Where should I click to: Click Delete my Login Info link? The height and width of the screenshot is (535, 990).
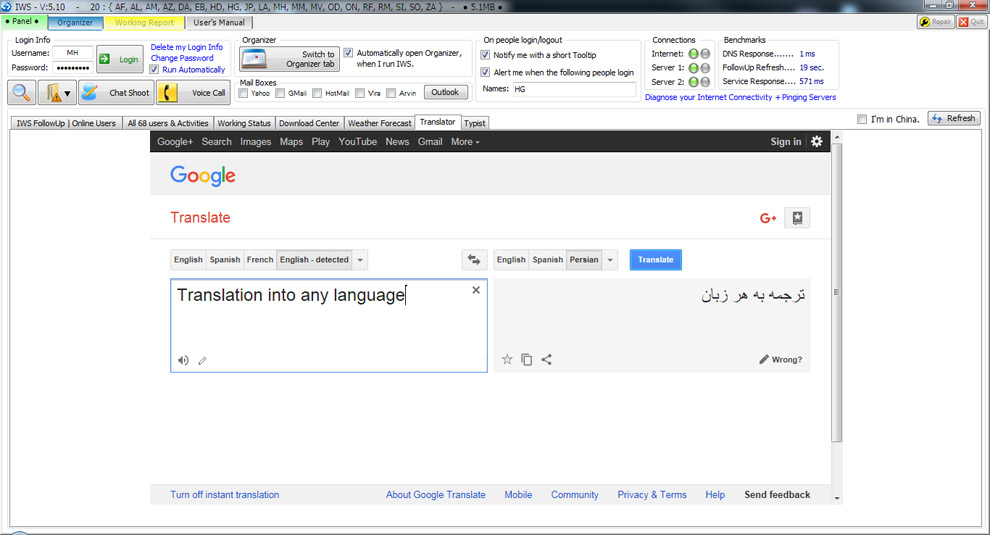click(x=186, y=47)
